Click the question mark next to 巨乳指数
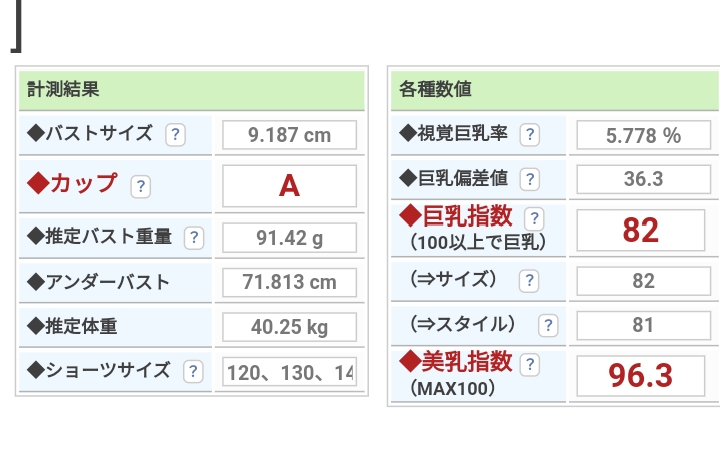The image size is (720, 450). coord(535,218)
